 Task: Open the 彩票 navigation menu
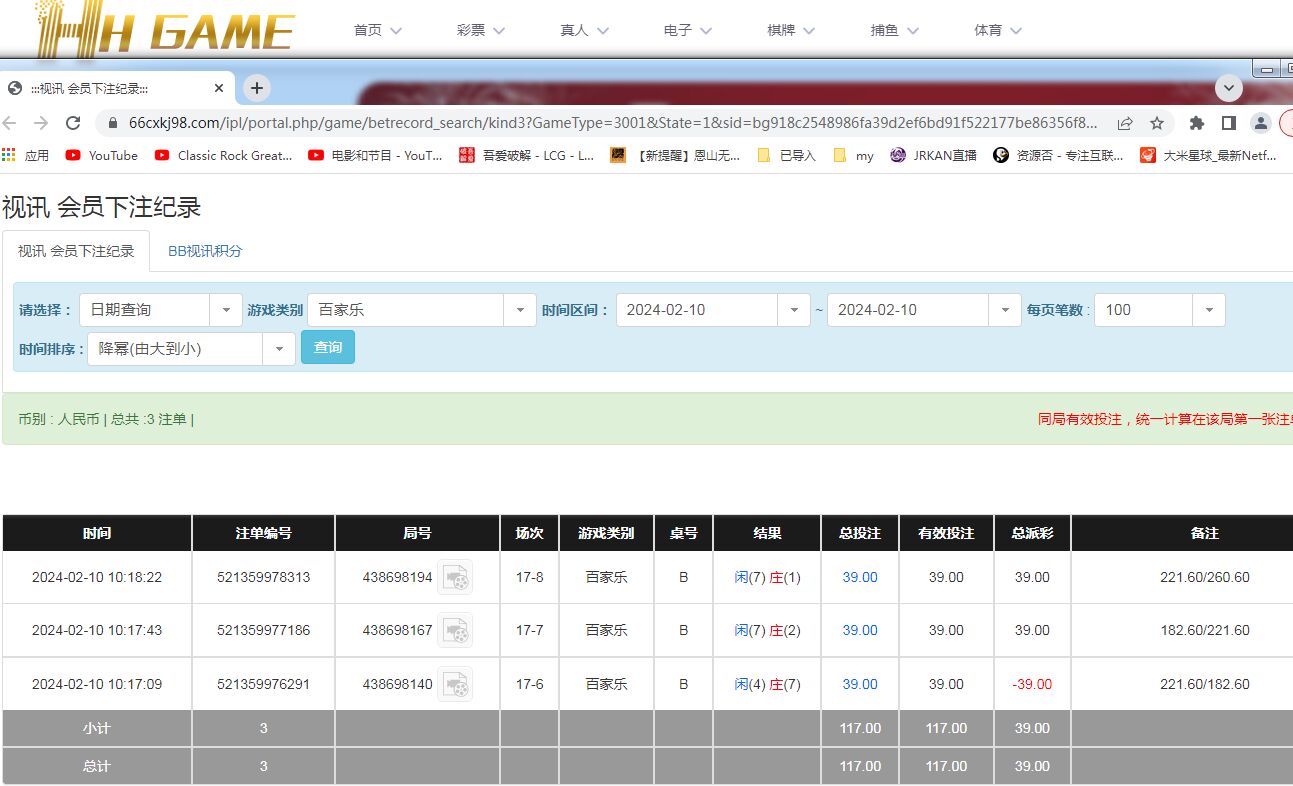point(480,30)
